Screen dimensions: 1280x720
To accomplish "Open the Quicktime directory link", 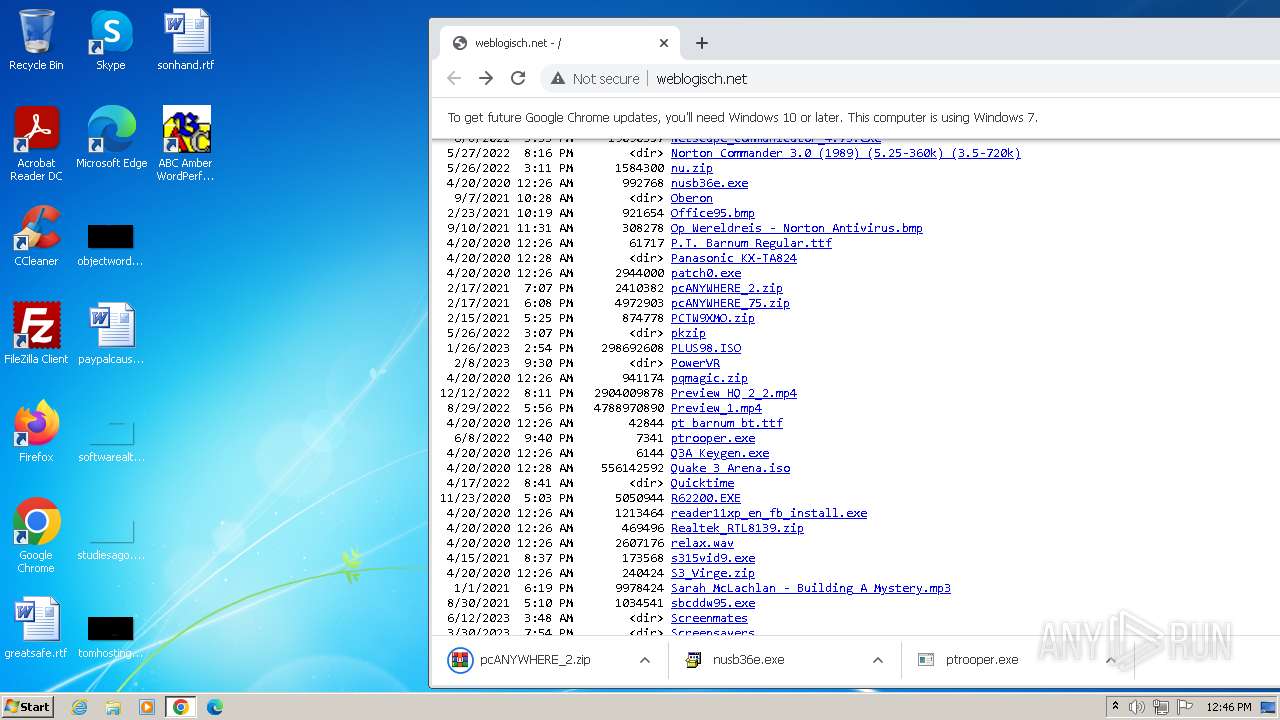I will [702, 483].
